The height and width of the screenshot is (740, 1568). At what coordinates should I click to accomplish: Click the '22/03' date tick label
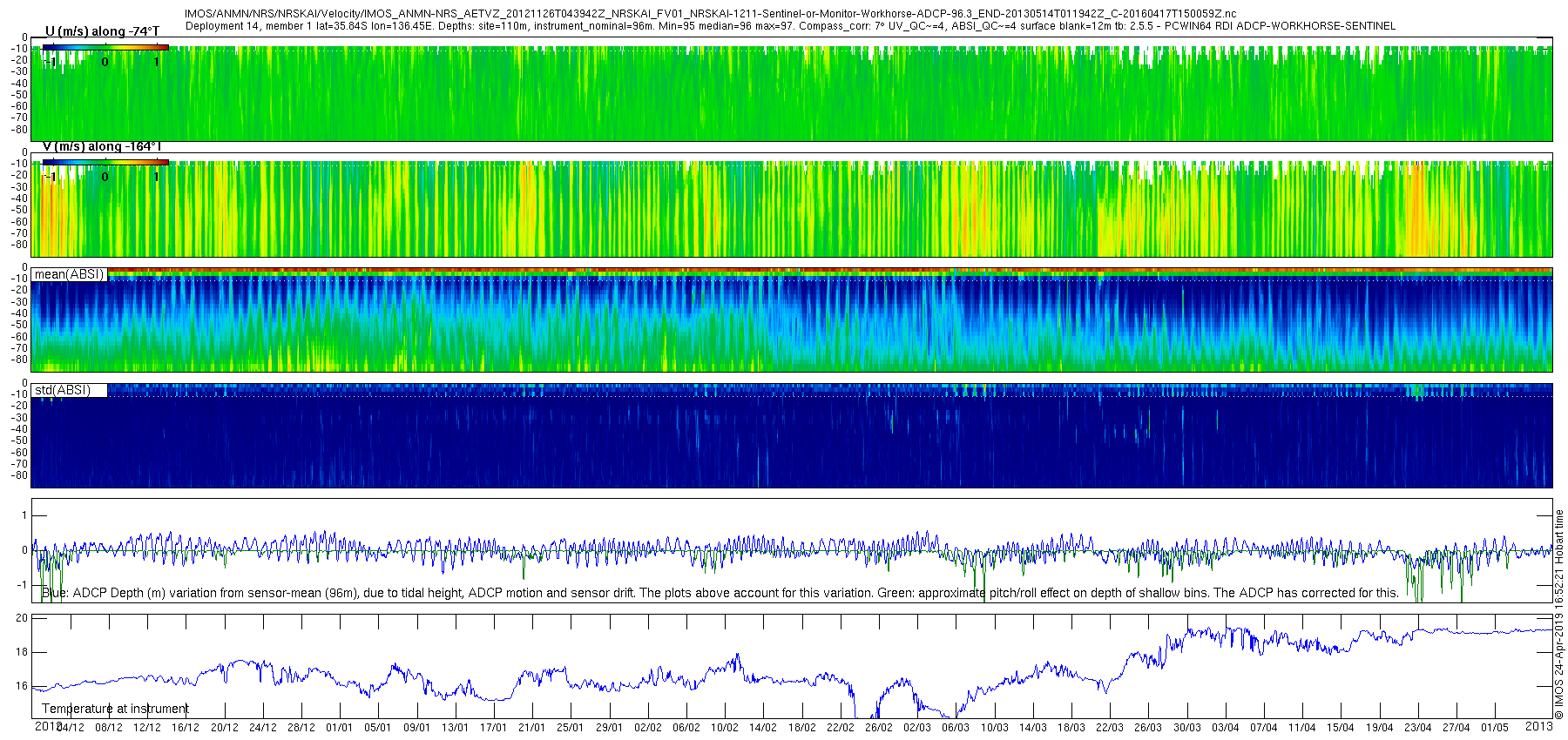coord(1109,728)
